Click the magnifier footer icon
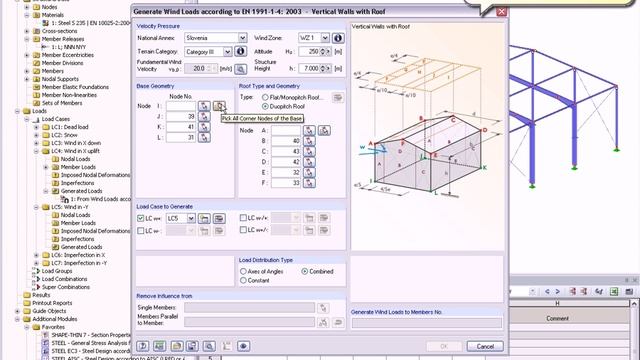640x360 pixels. pyautogui.click(x=209, y=346)
